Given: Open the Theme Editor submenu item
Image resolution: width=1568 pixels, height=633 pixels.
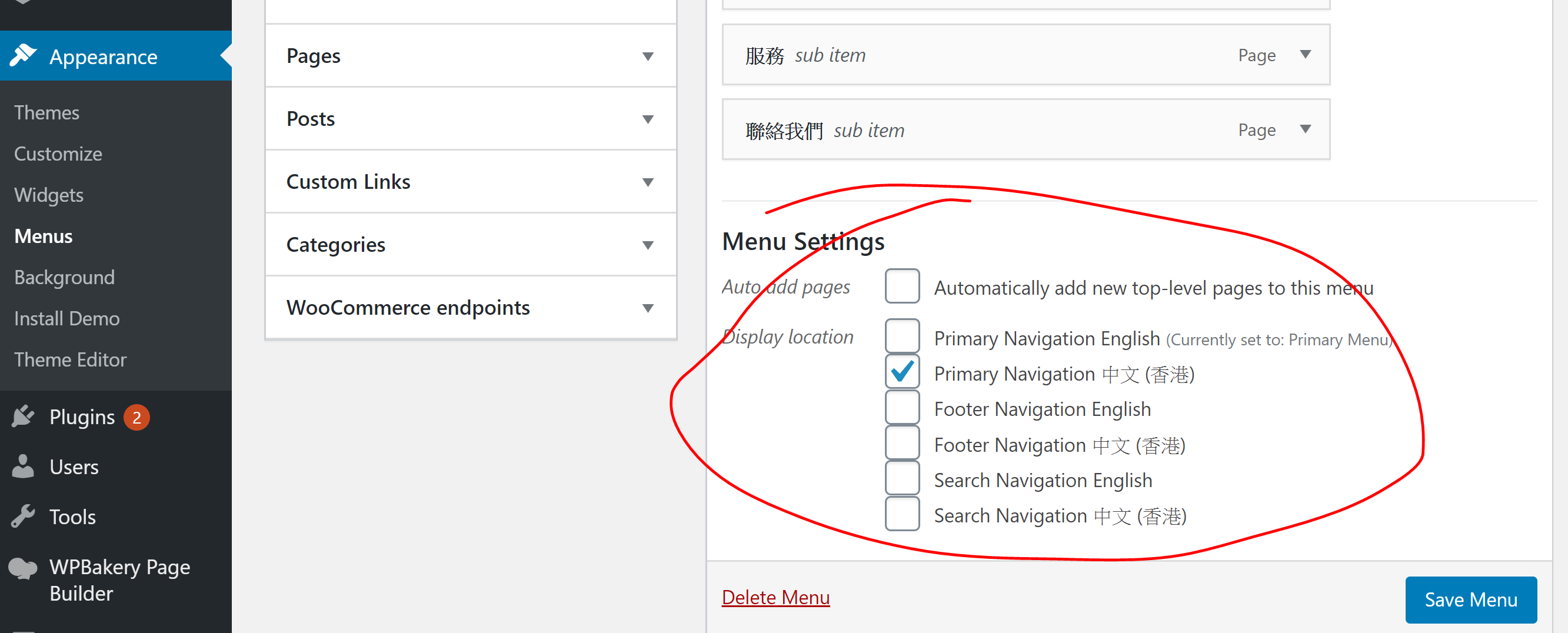Looking at the screenshot, I should point(71,359).
